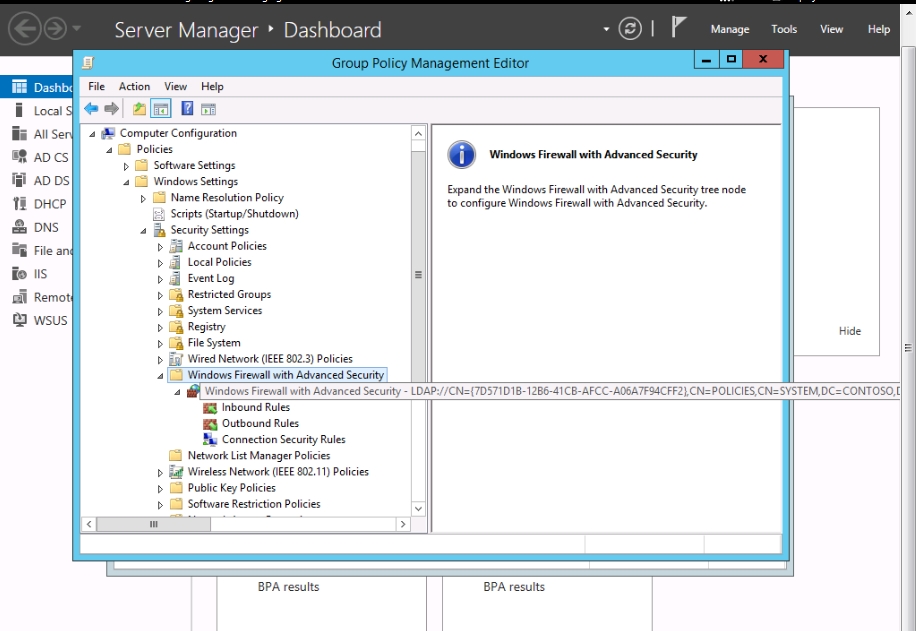The width and height of the screenshot is (916, 631).
Task: Open Server Manager Help menu
Action: (879, 29)
